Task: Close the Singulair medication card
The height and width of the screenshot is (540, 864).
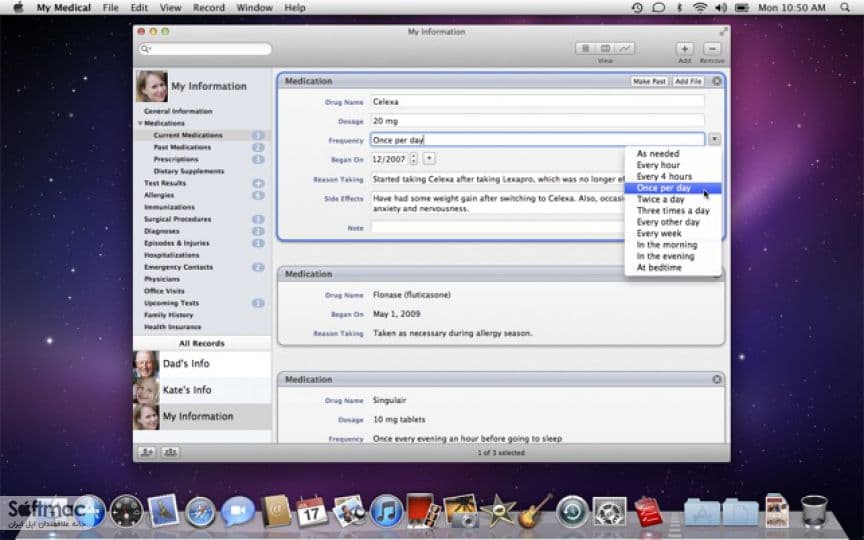Action: click(x=716, y=379)
